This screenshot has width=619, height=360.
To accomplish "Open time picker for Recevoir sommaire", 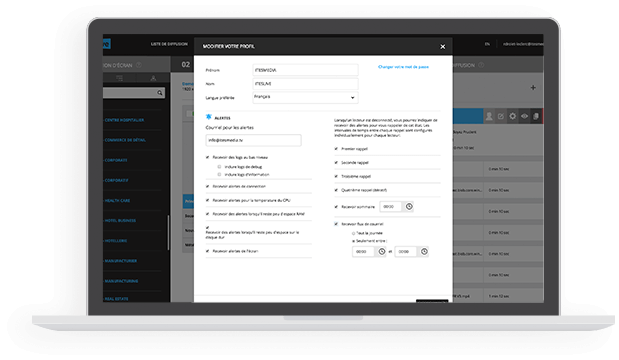I will (x=409, y=206).
